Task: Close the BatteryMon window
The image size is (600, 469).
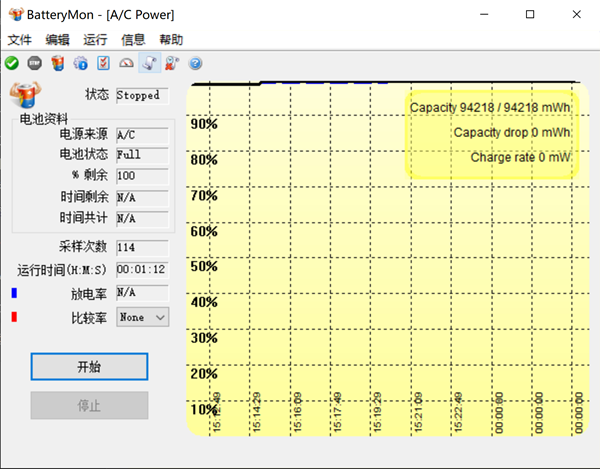Action: (577, 15)
